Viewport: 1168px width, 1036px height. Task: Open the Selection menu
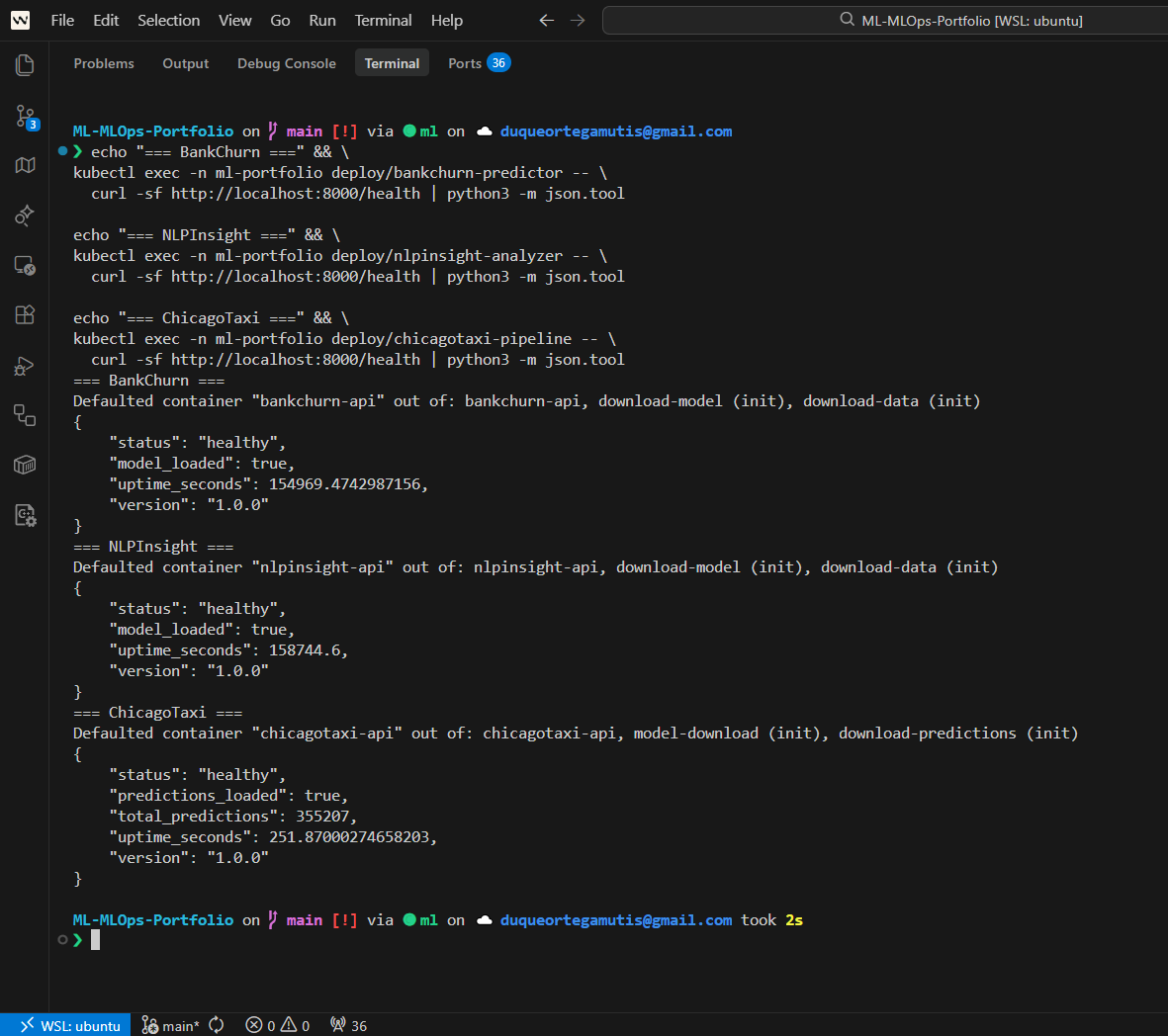168,20
